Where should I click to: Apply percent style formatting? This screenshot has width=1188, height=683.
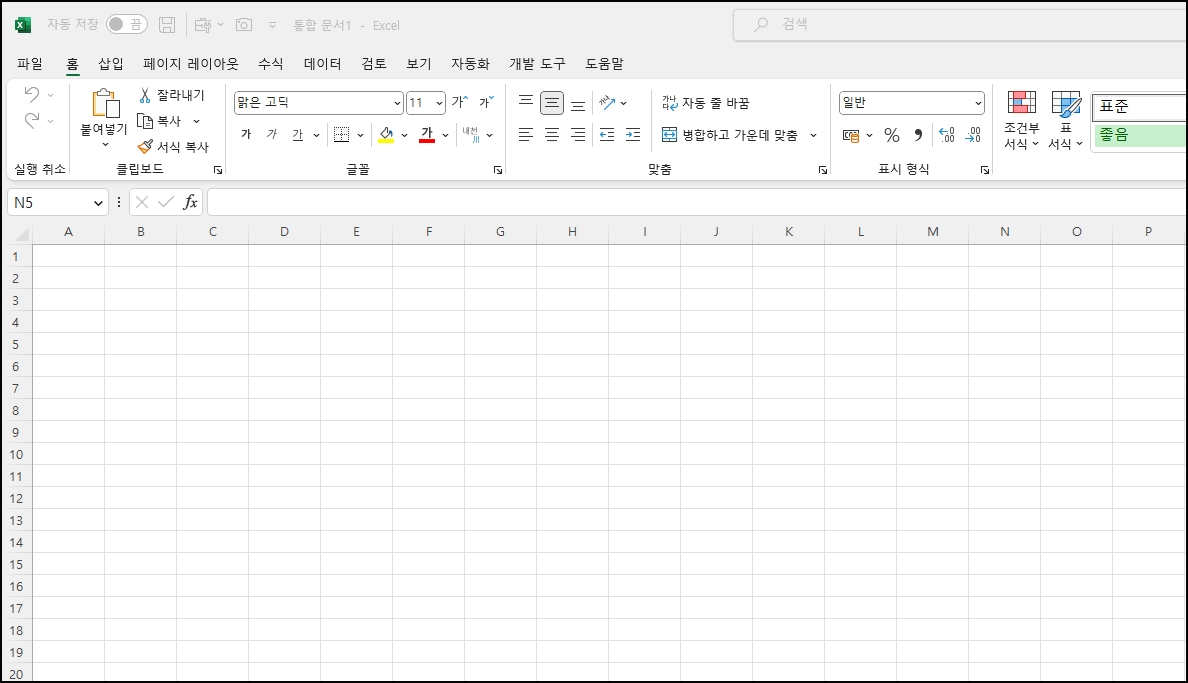(891, 134)
